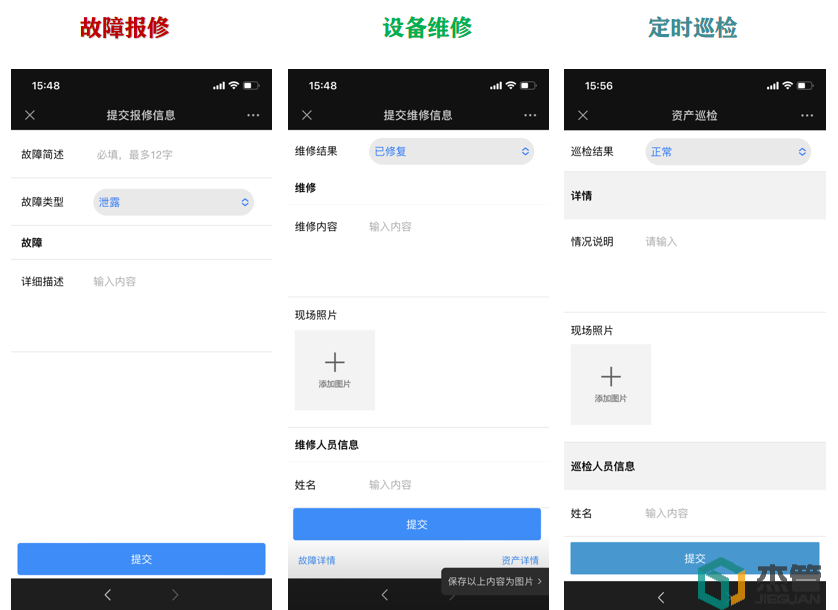Viewport: 838px width, 610px height.
Task: Open the 故障类型 dropdown showing 泄露
Action: pyautogui.click(x=174, y=202)
